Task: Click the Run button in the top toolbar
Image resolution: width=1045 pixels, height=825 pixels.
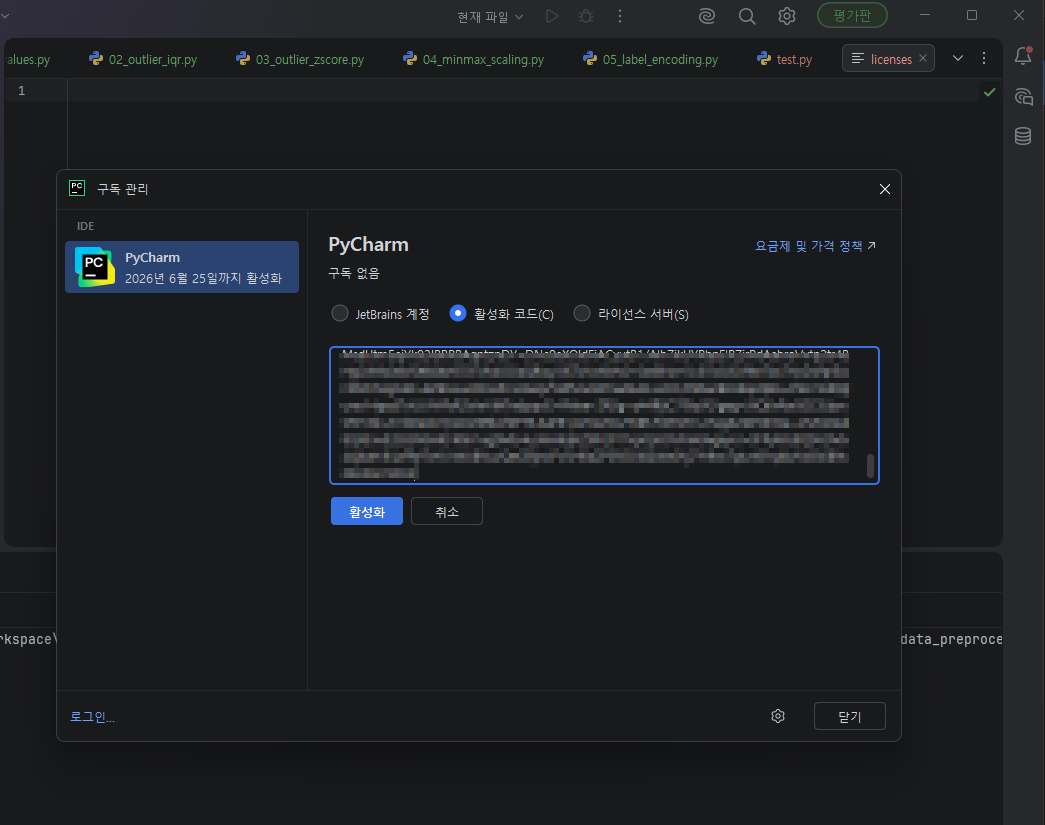Action: pos(552,16)
